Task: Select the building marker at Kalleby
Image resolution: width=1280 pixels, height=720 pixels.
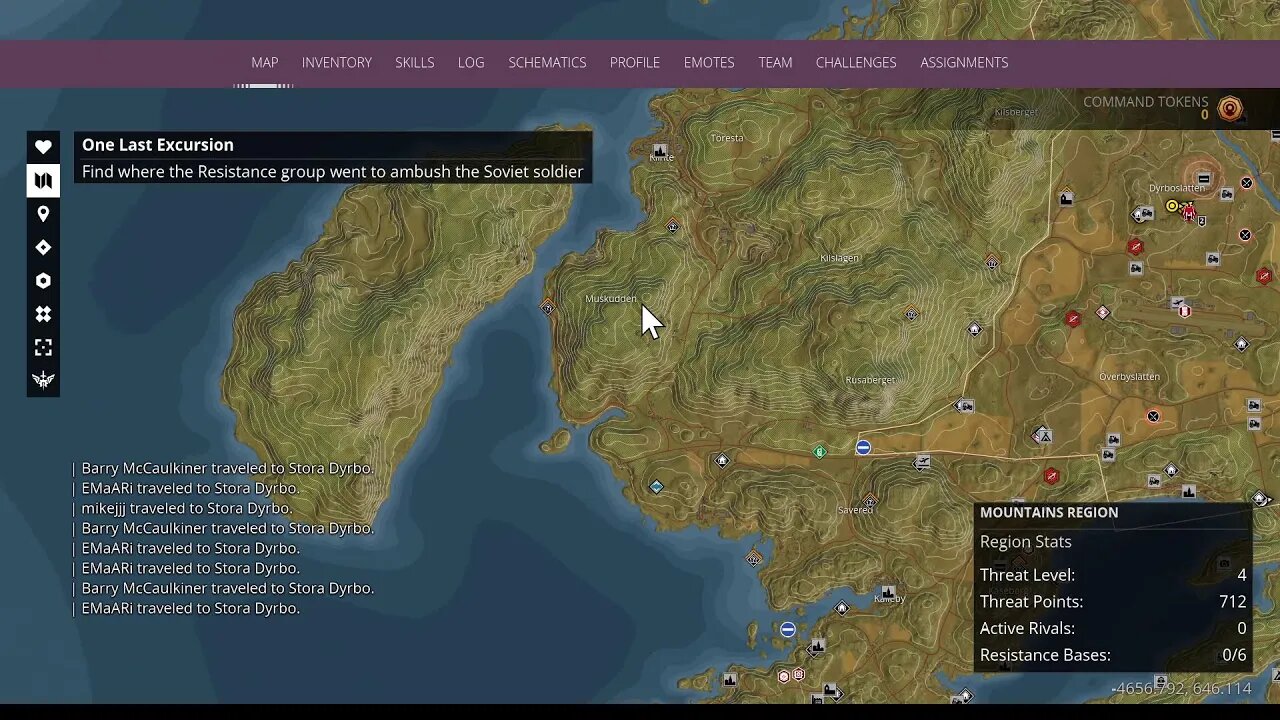Action: [887, 592]
